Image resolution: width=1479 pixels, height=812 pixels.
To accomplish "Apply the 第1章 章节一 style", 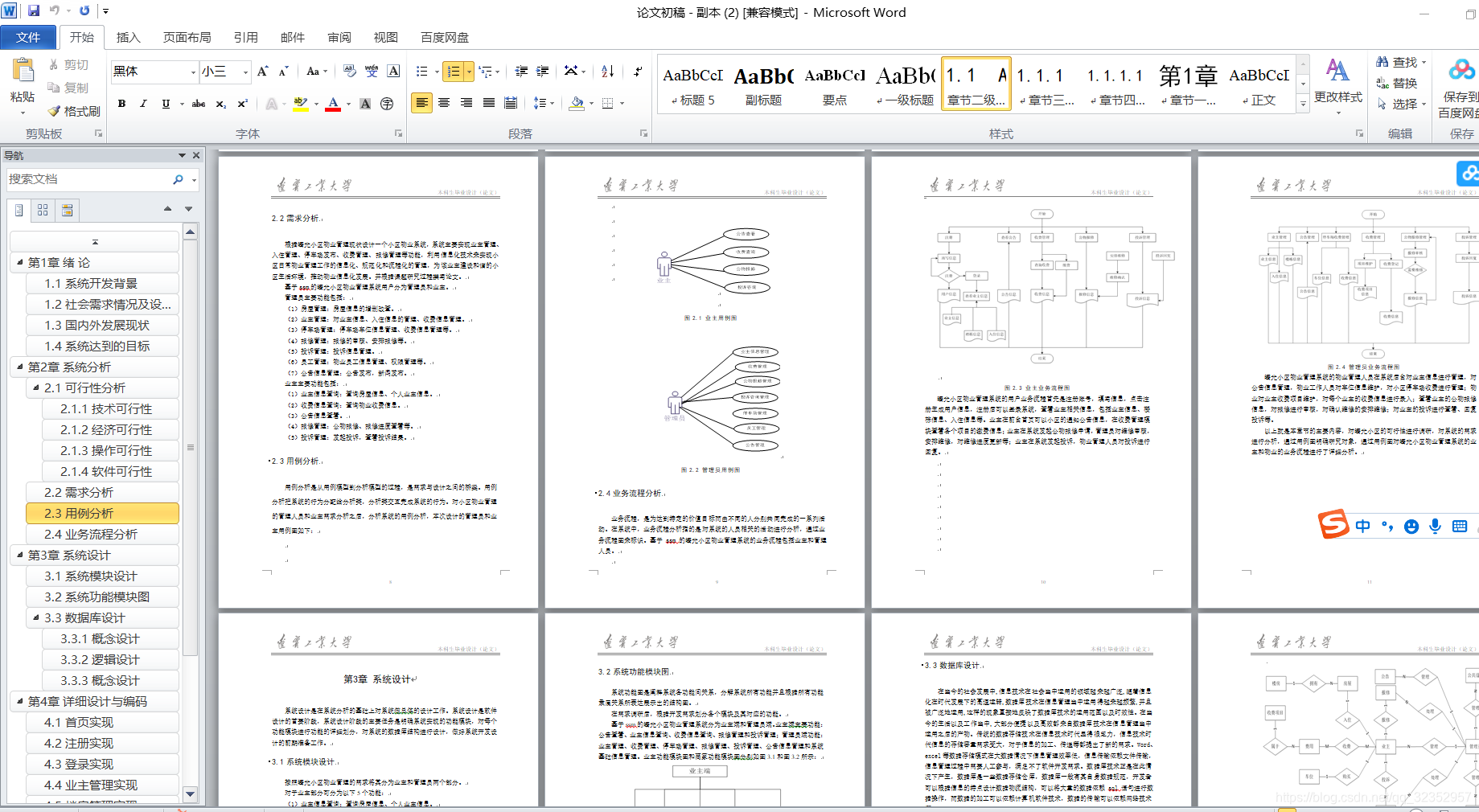I will [x=1188, y=84].
